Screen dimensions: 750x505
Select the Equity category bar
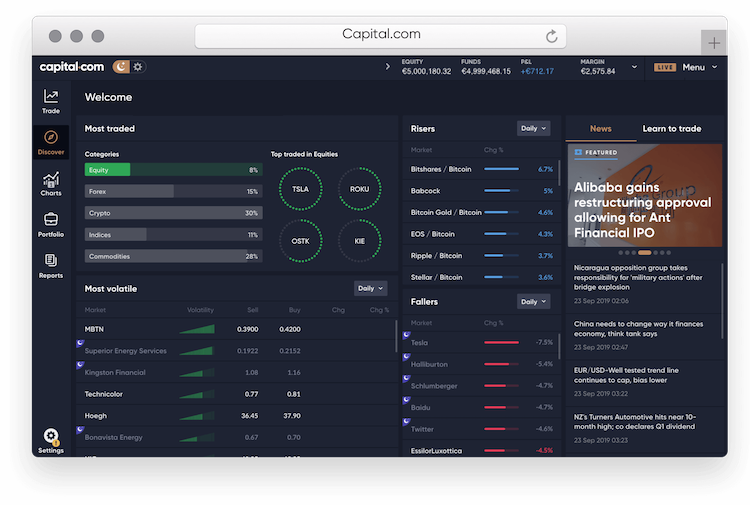pos(174,170)
